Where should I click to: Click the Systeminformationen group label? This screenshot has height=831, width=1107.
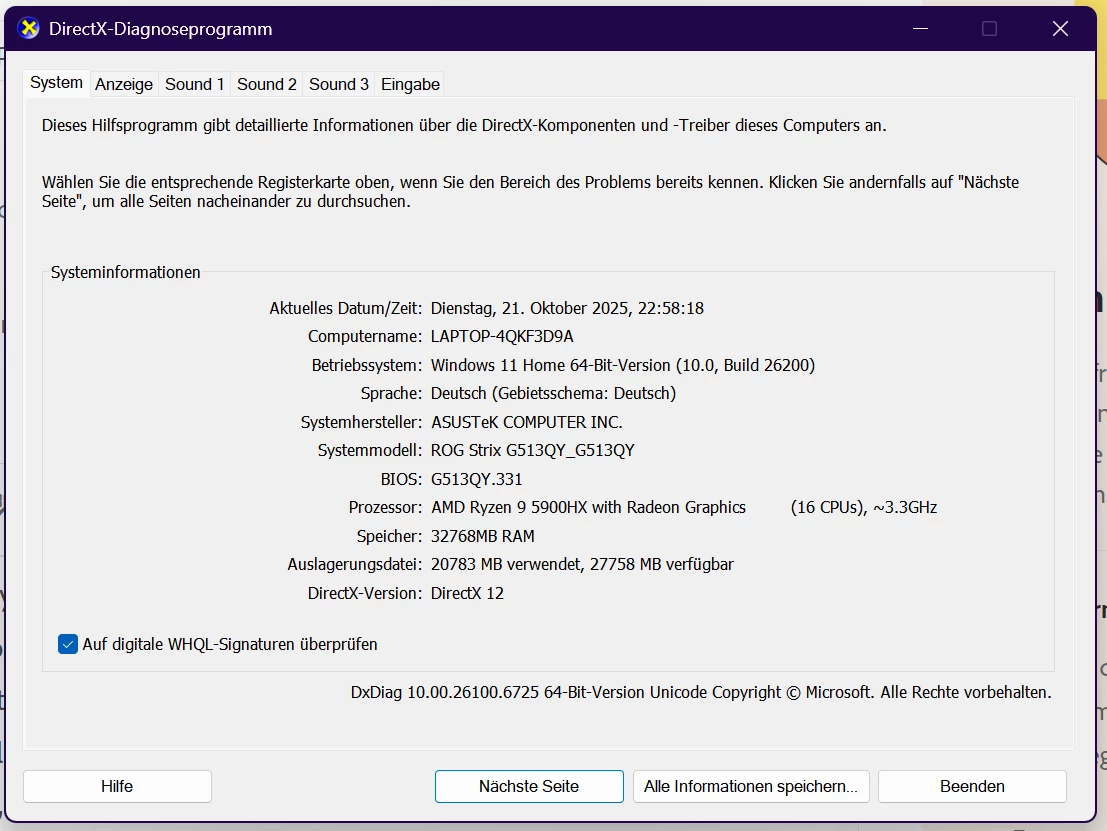[x=126, y=273]
